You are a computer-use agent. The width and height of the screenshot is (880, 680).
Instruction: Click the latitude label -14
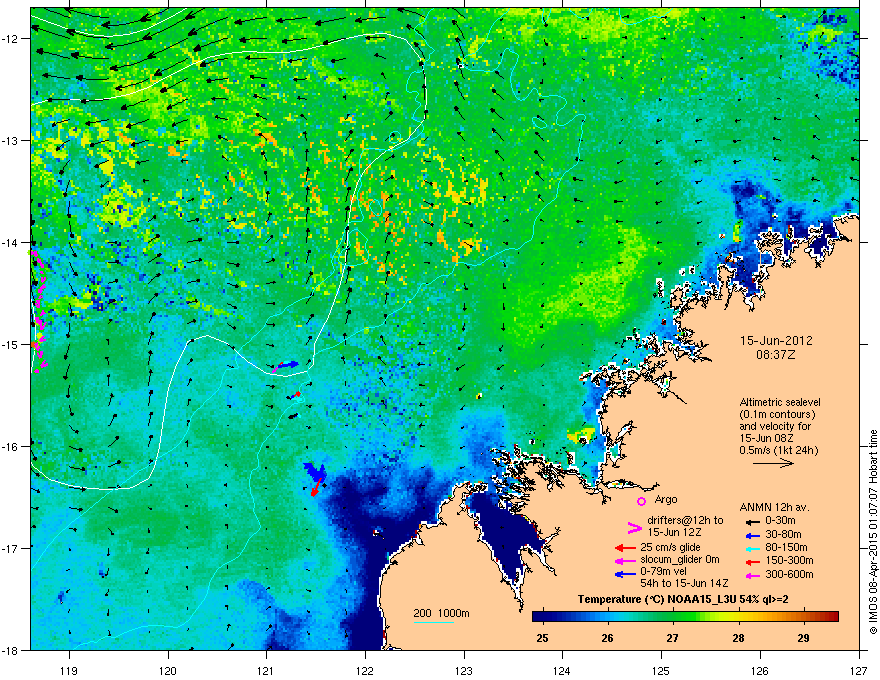[12, 243]
